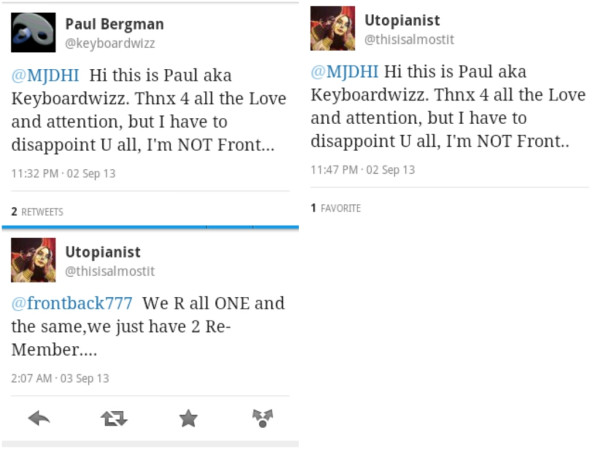This screenshot has width=600, height=449.
Task: Open the @keyboardwizz handle
Action: [x=110, y=43]
